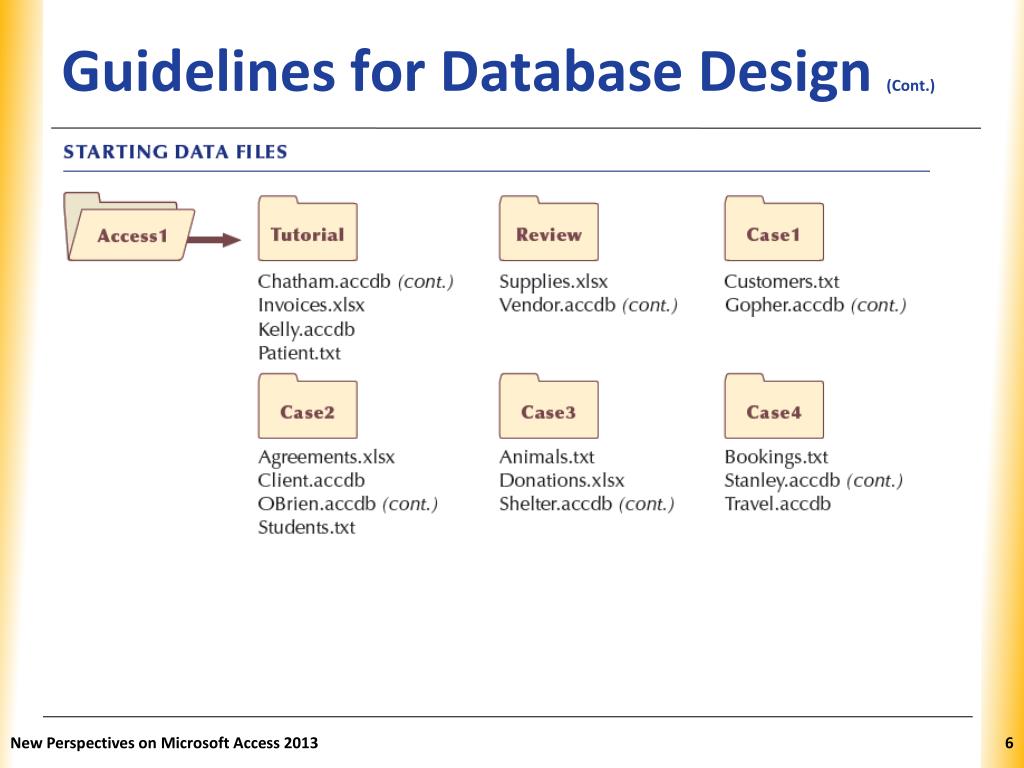Select the Case3 folder icon
The image size is (1024, 768).
[549, 406]
